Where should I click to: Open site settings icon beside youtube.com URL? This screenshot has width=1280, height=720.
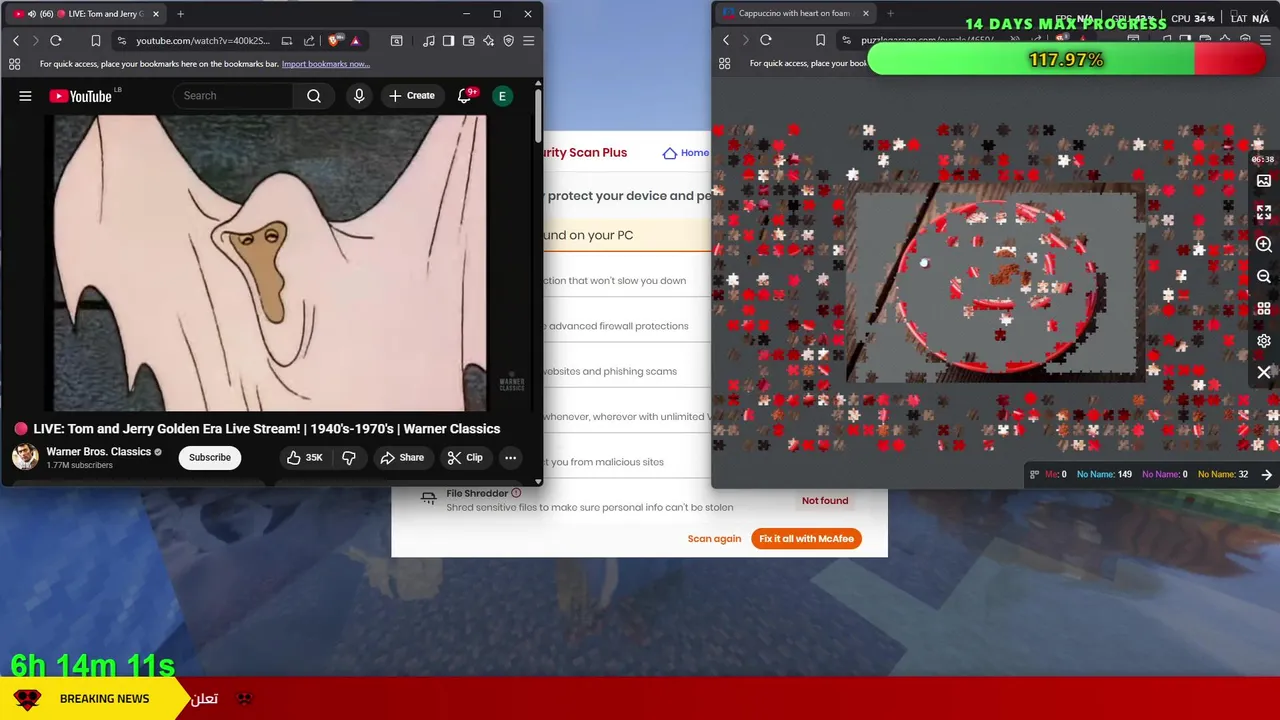click(122, 41)
